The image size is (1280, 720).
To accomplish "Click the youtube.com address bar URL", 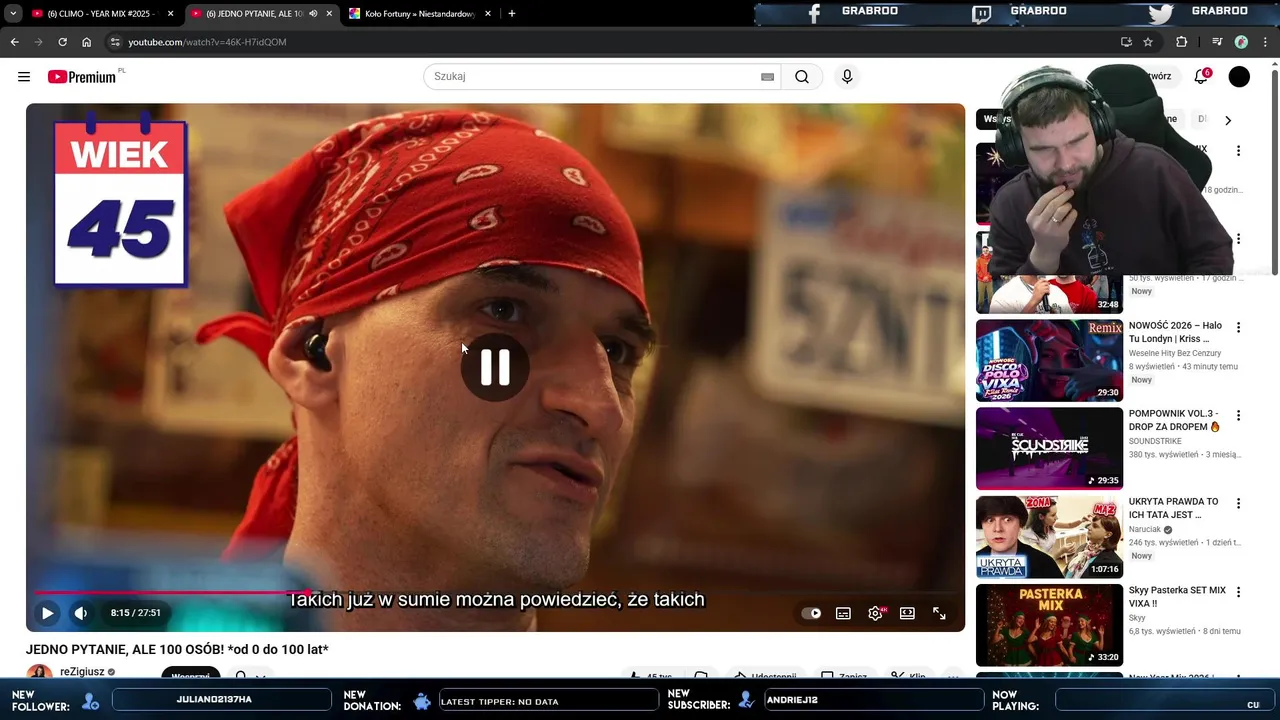I will pos(207,42).
